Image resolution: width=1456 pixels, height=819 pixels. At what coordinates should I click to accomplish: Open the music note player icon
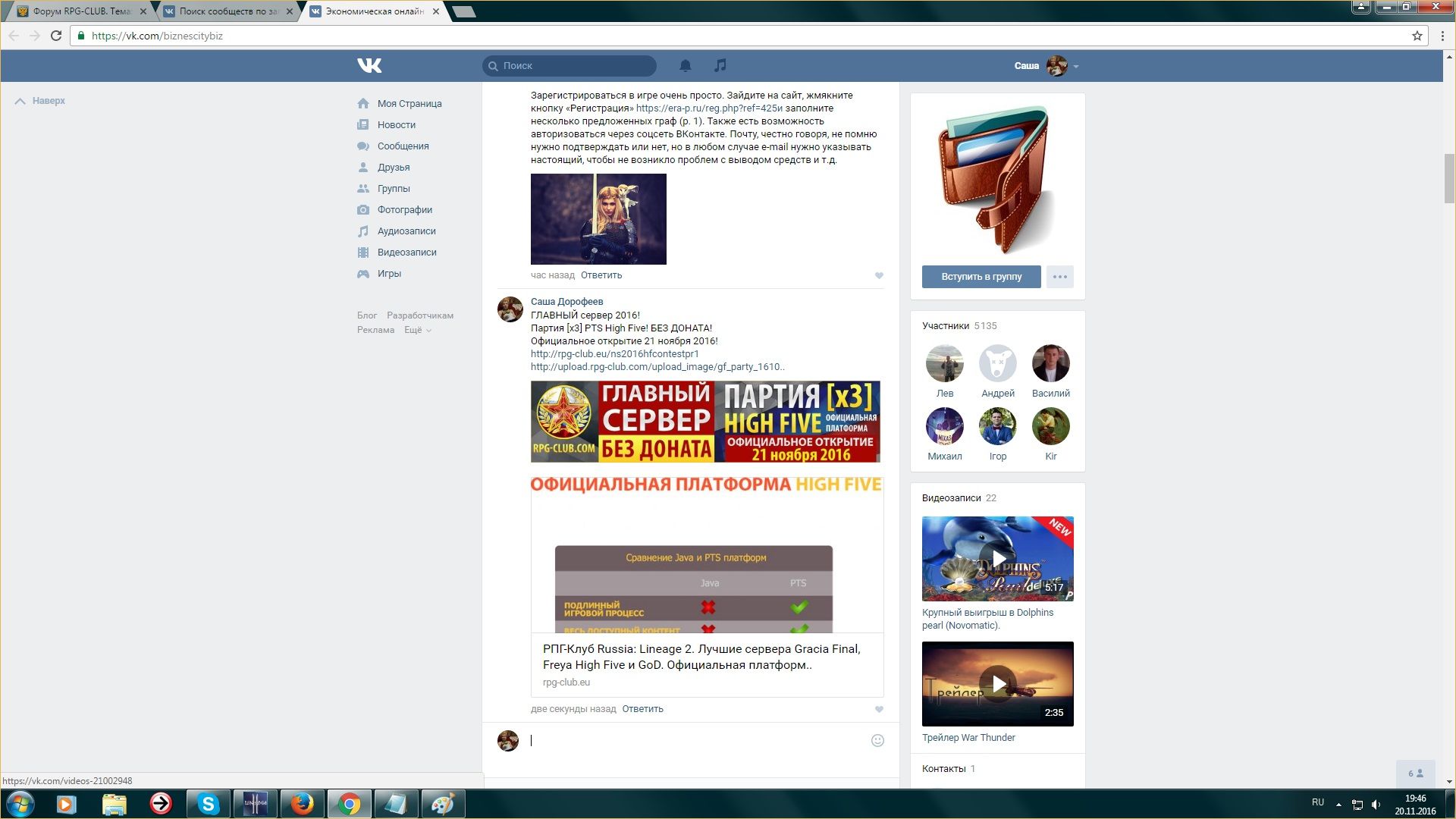(720, 65)
